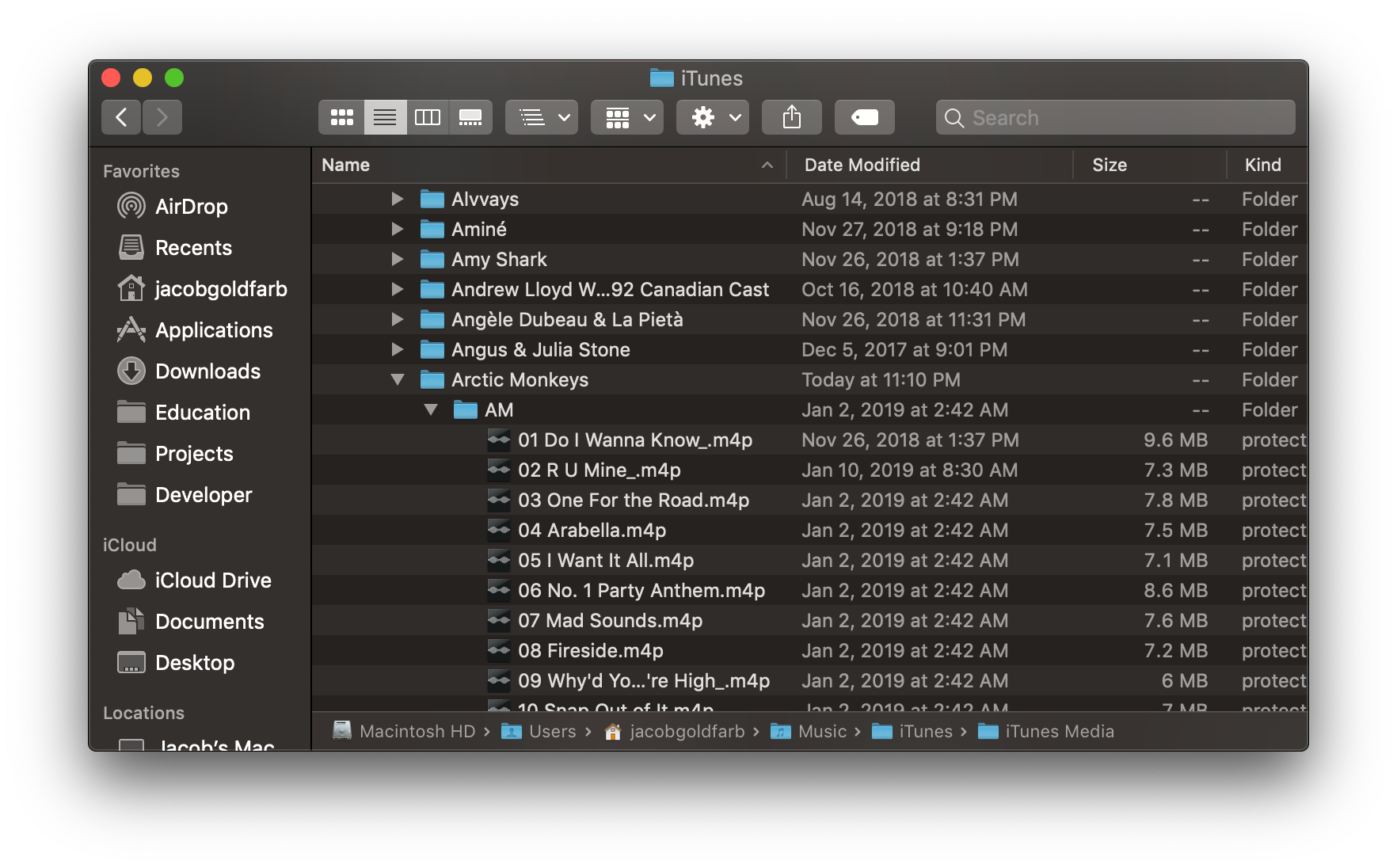The width and height of the screenshot is (1397, 868).
Task: Switch to gallery view
Action: pos(470,117)
